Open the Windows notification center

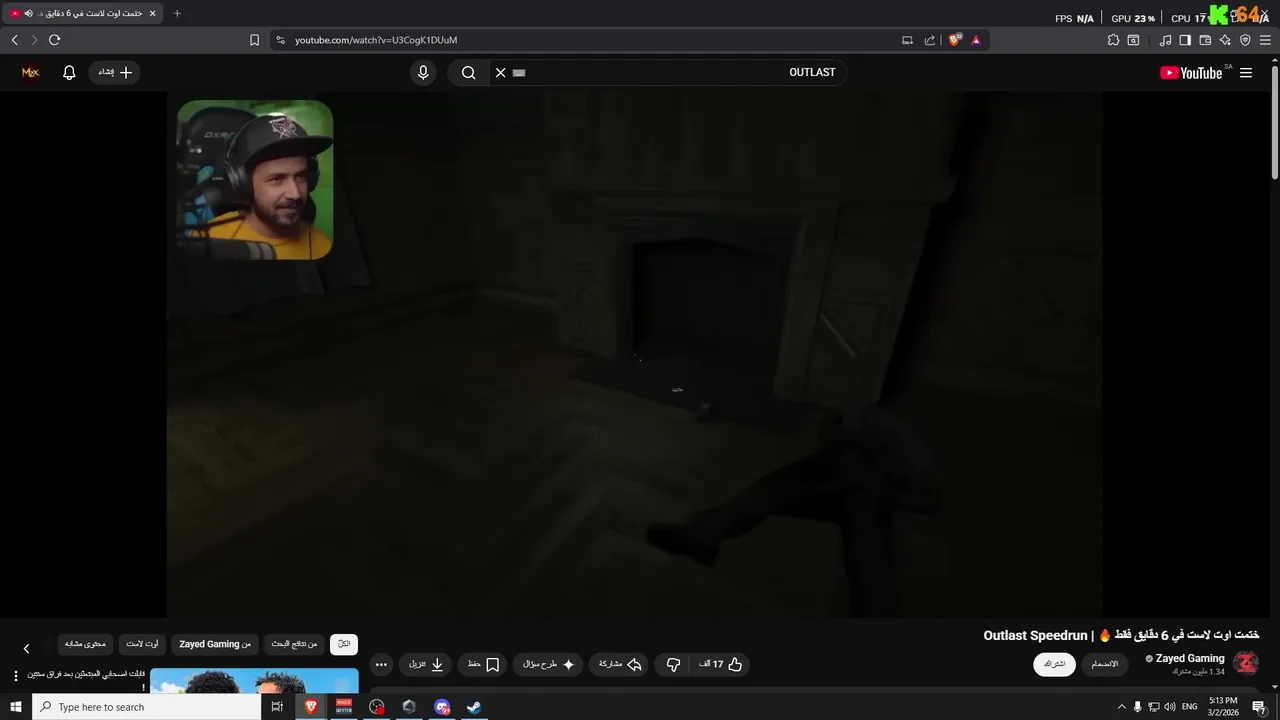pyautogui.click(x=1259, y=707)
